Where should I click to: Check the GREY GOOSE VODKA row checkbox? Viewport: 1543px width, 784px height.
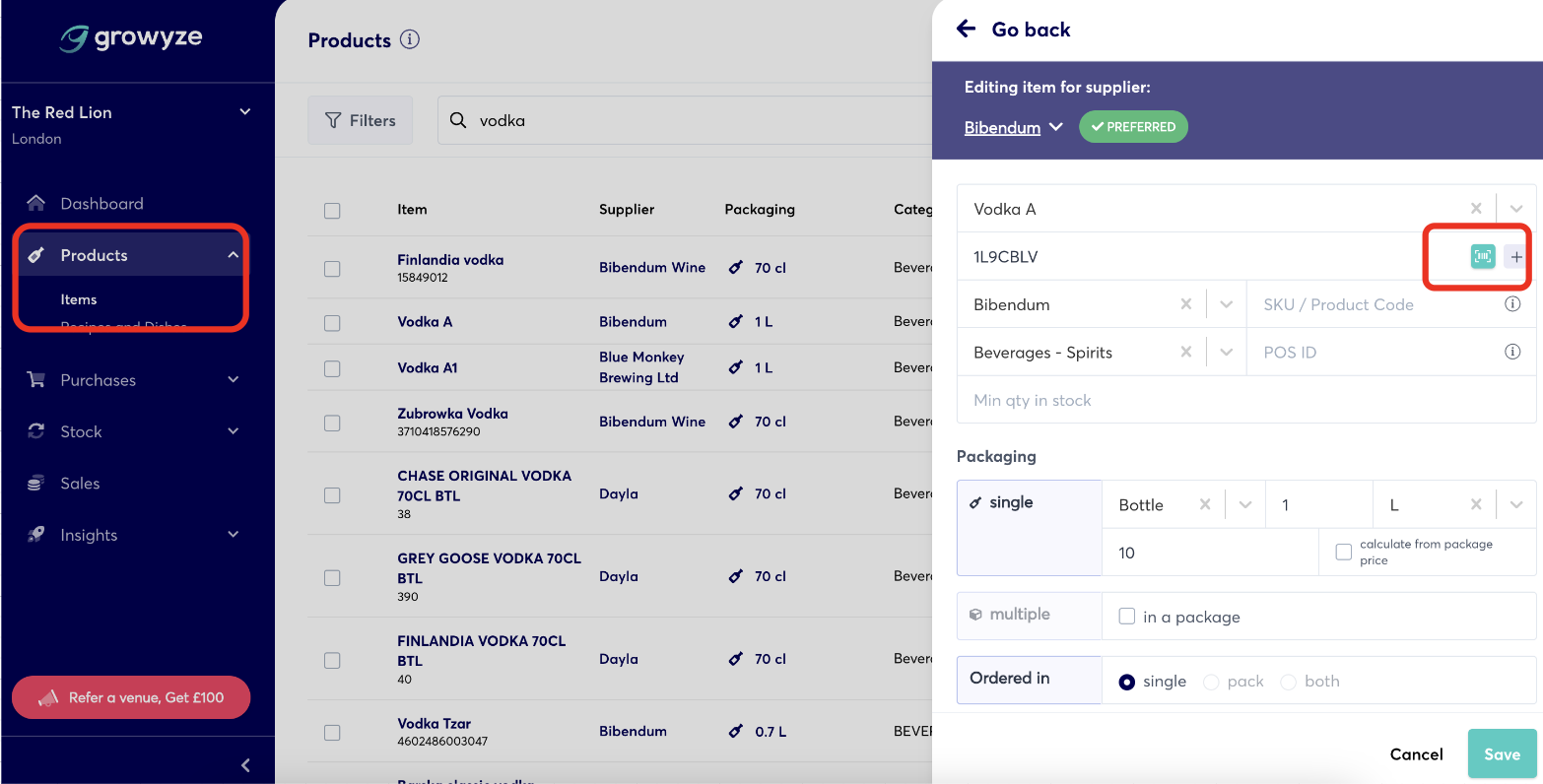332,577
